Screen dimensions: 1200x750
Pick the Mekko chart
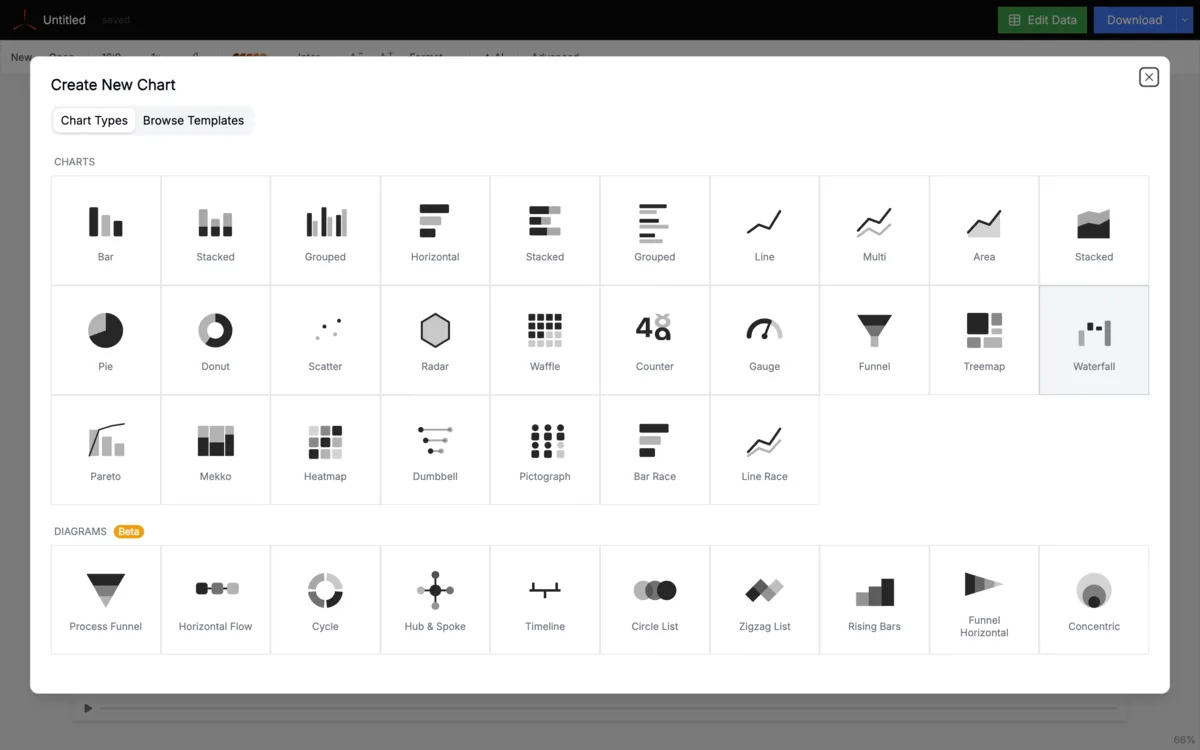point(215,450)
